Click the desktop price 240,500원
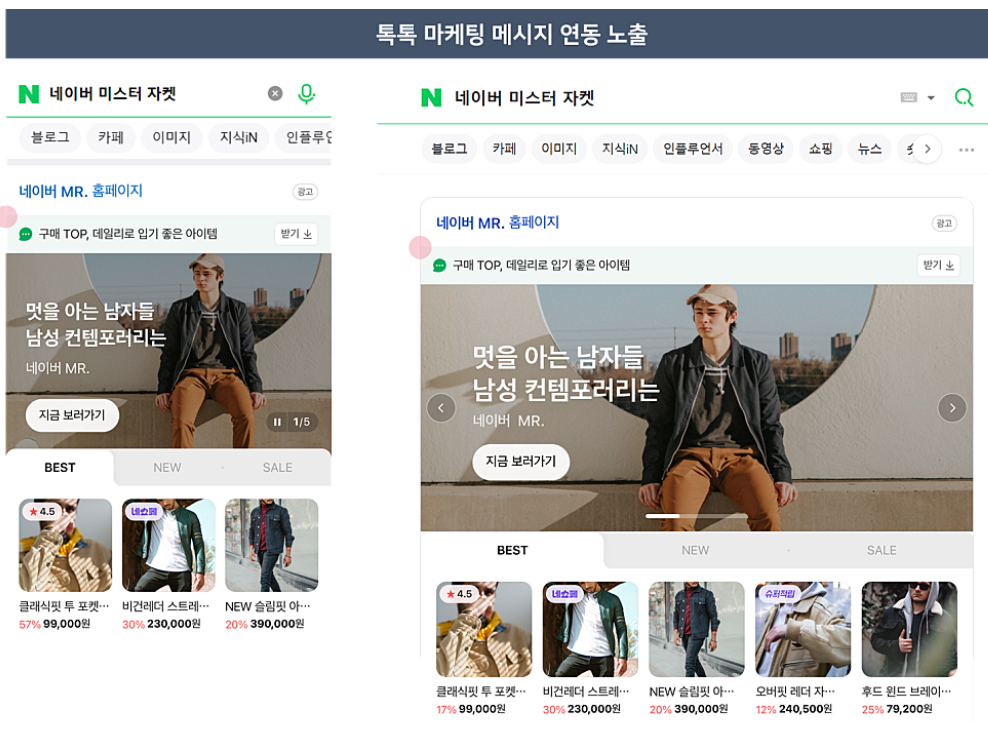 point(805,709)
